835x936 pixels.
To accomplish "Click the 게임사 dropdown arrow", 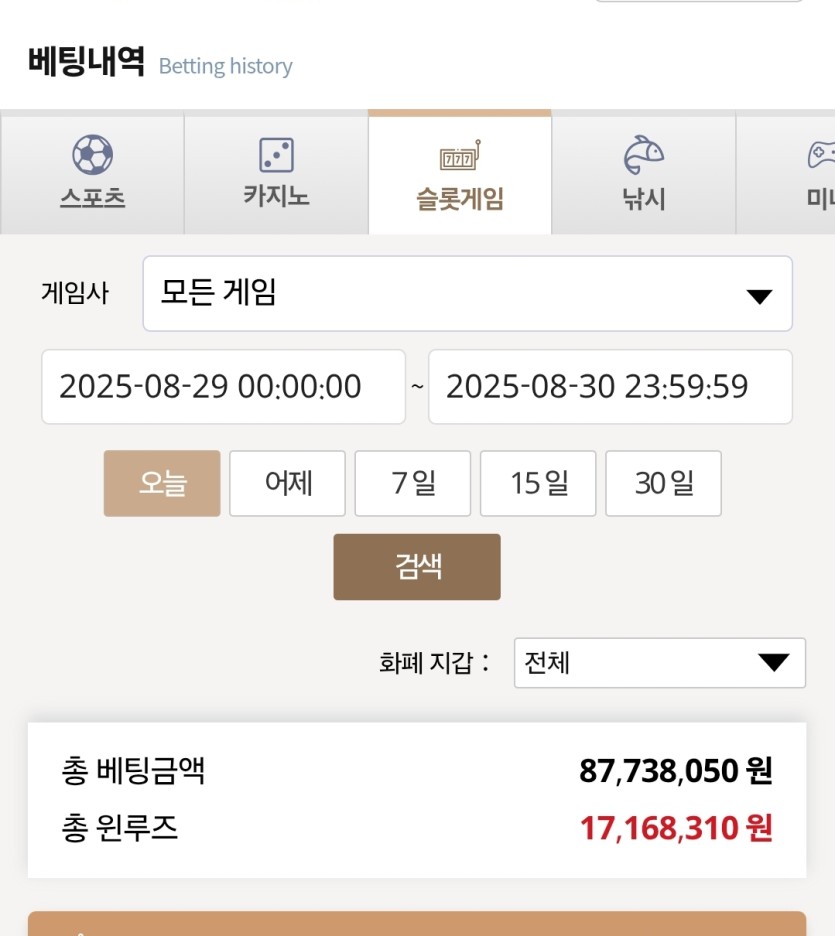I will pos(759,296).
